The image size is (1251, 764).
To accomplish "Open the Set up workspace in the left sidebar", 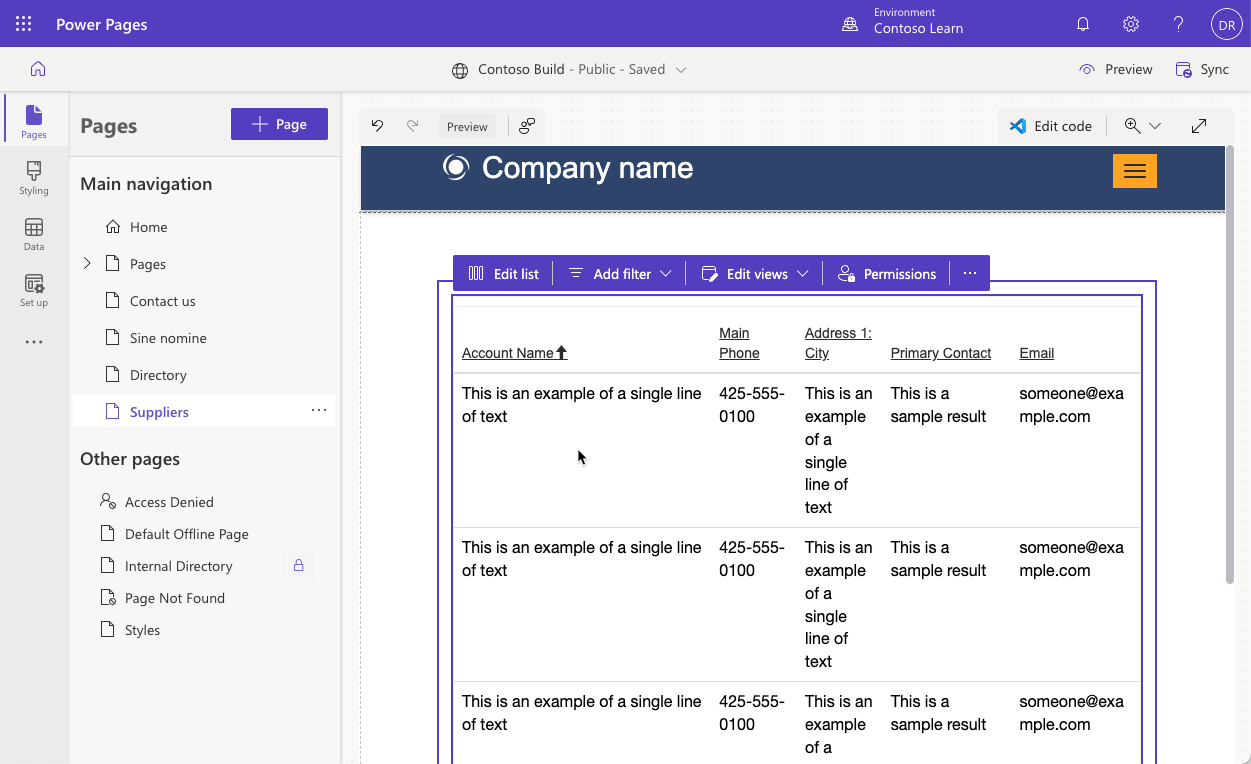I will [x=33, y=290].
